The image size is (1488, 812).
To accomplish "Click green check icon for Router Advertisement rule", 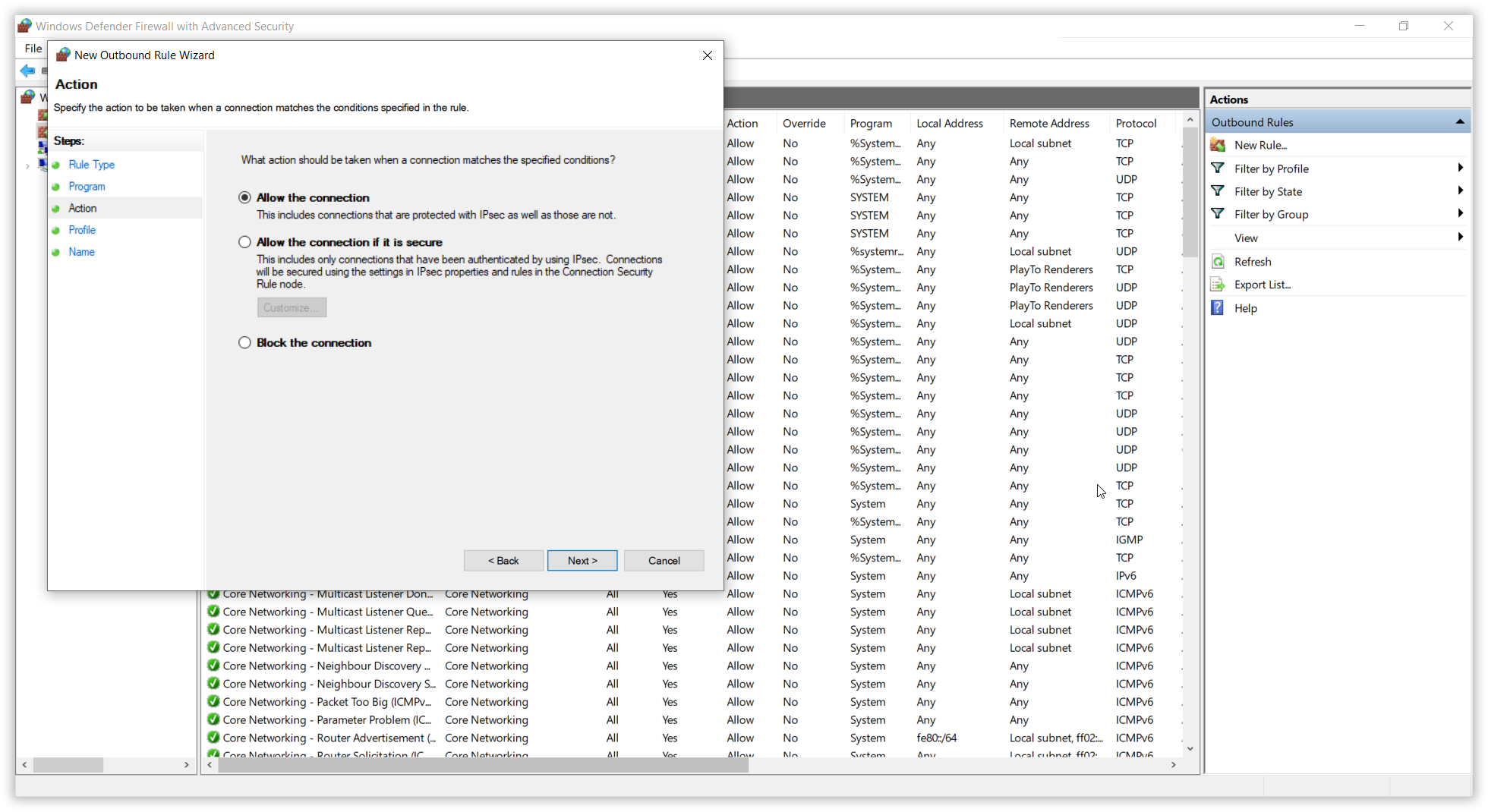I will click(x=213, y=738).
